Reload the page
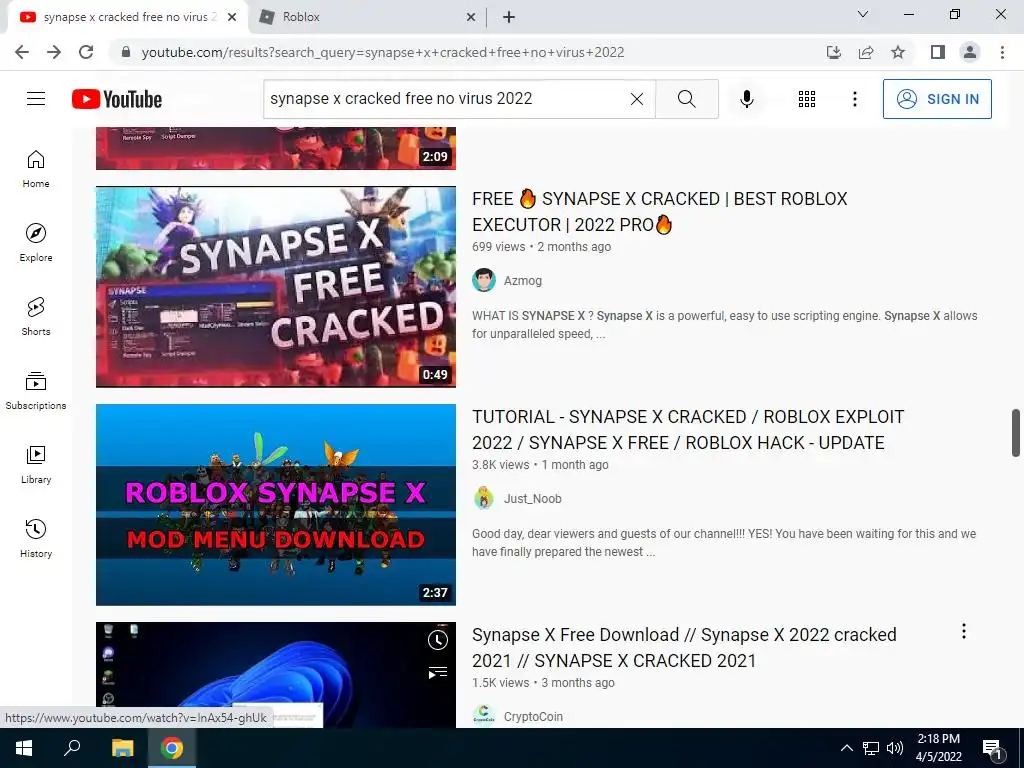The height and width of the screenshot is (768, 1024). pos(86,52)
